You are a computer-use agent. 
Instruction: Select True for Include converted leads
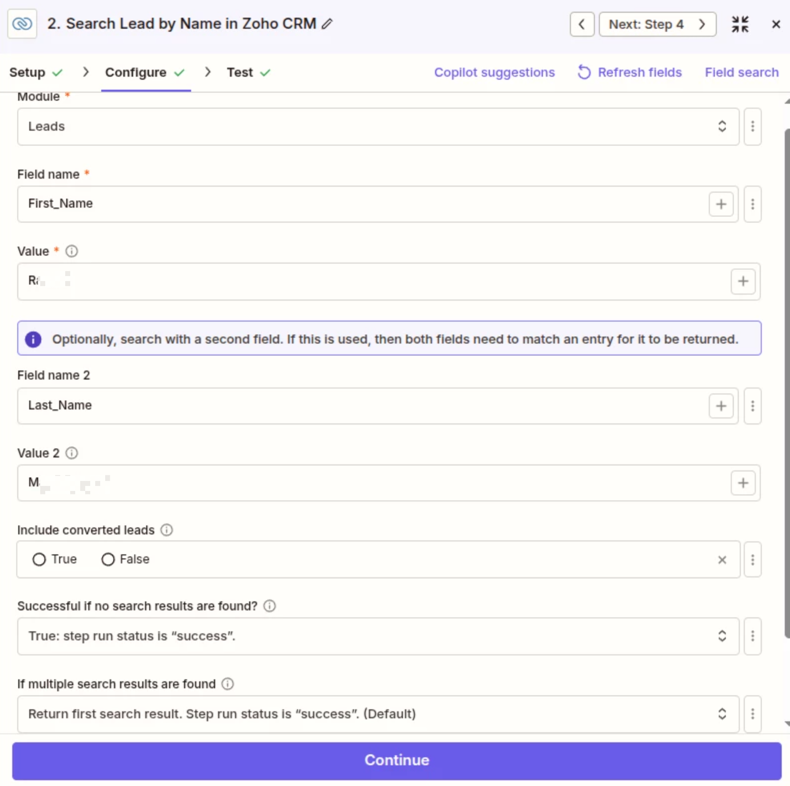tap(40, 560)
